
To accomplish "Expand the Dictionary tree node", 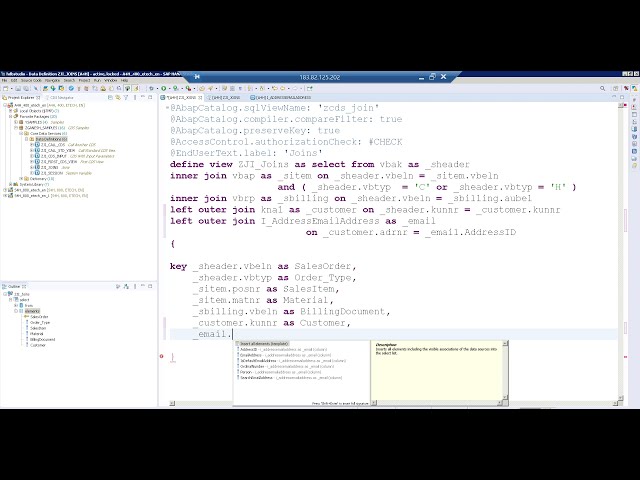I will (21, 179).
